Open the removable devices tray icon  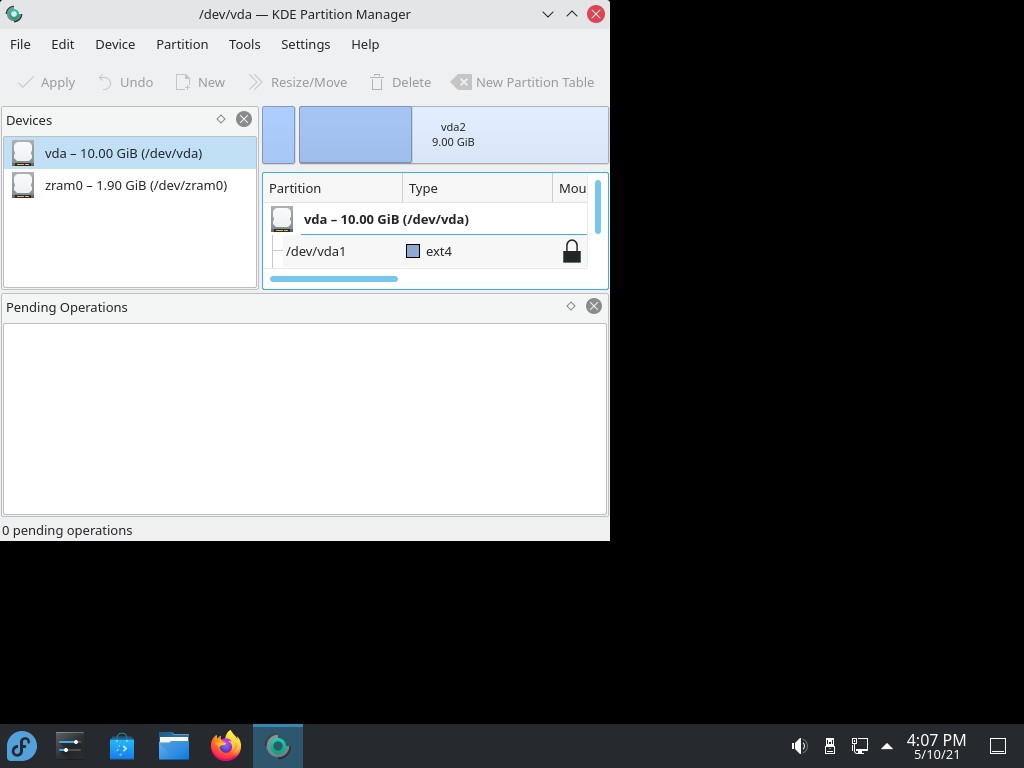(x=830, y=746)
